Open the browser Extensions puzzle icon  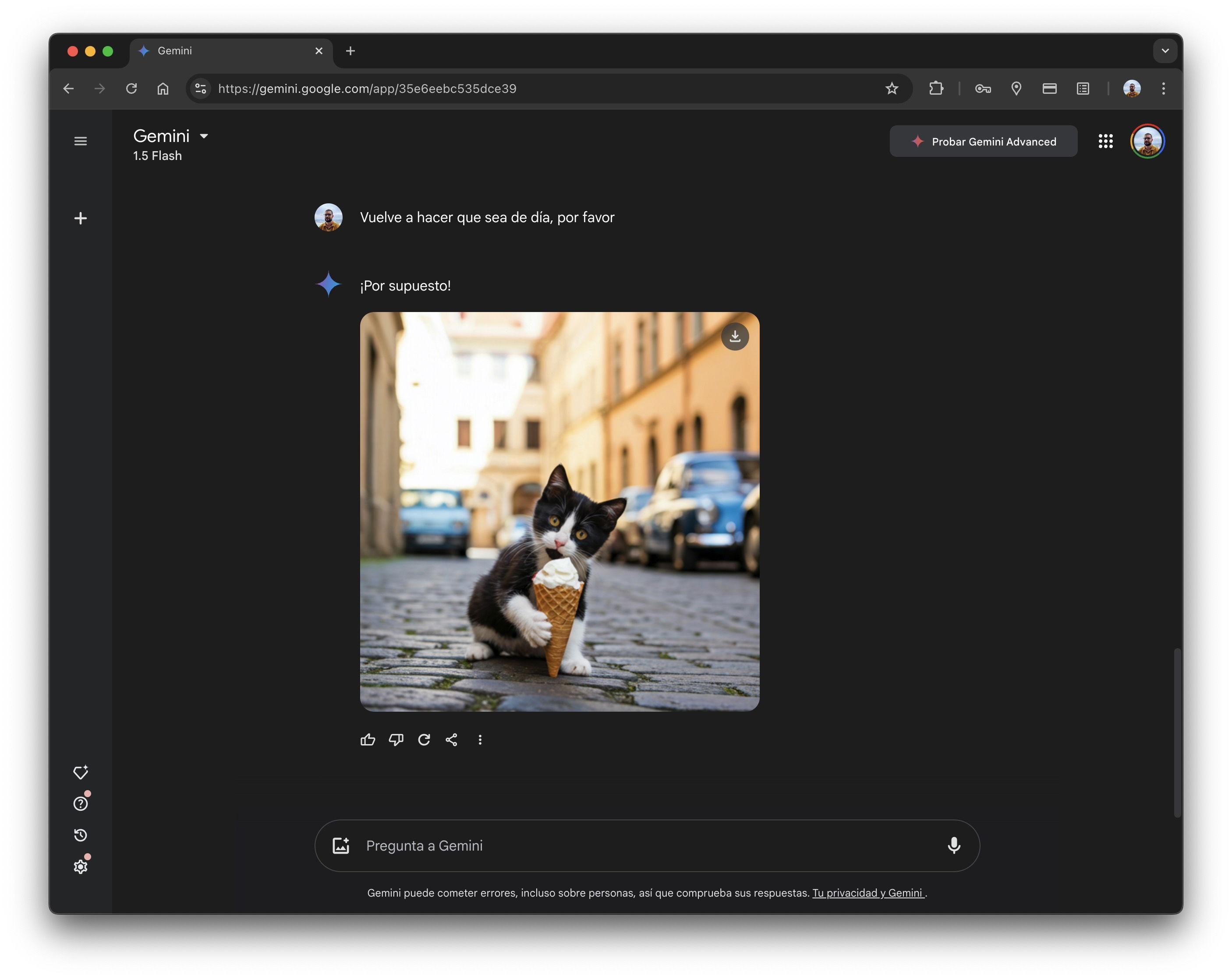935,89
